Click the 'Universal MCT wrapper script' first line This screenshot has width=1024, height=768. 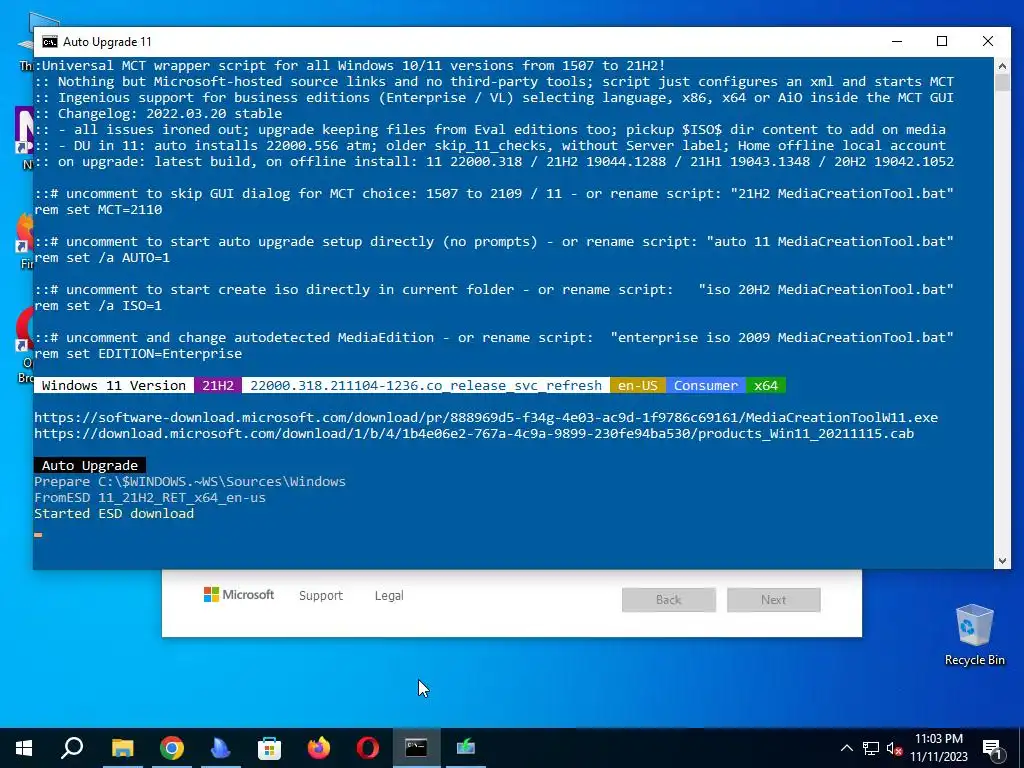[x=350, y=65]
